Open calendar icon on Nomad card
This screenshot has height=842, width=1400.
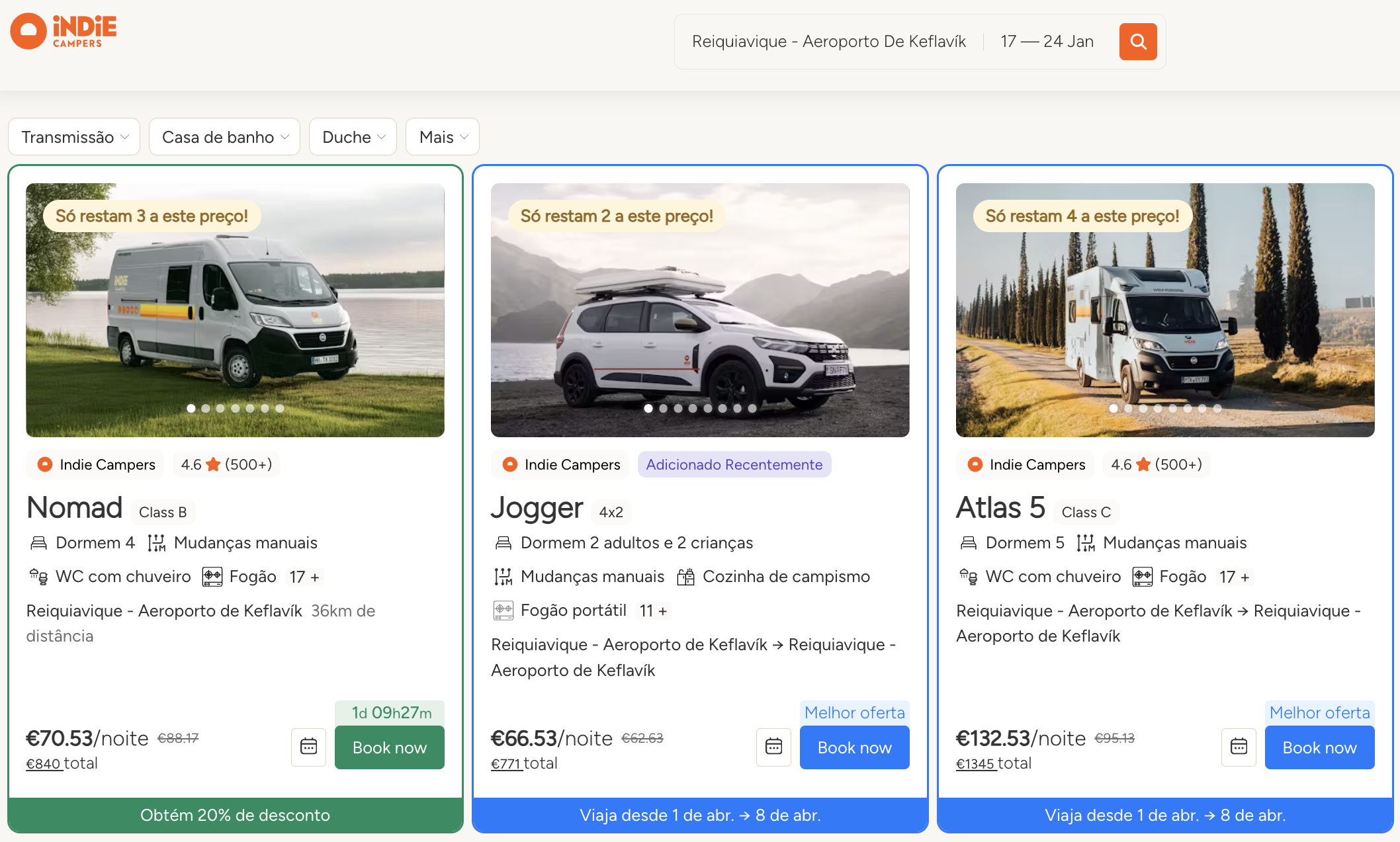coord(308,747)
